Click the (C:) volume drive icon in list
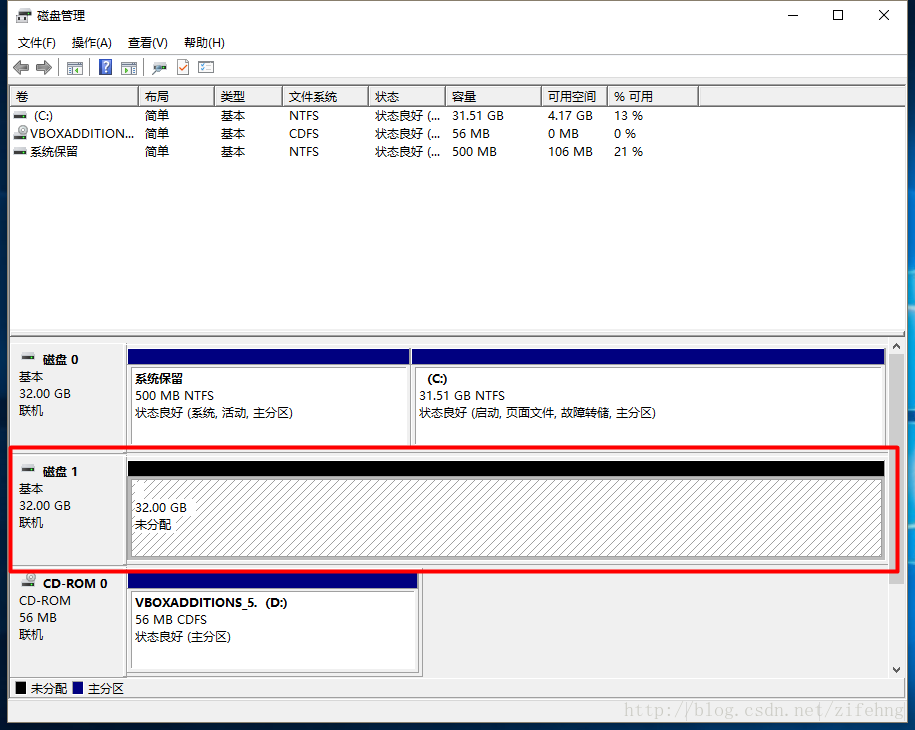Image resolution: width=915 pixels, height=730 pixels. [20, 116]
